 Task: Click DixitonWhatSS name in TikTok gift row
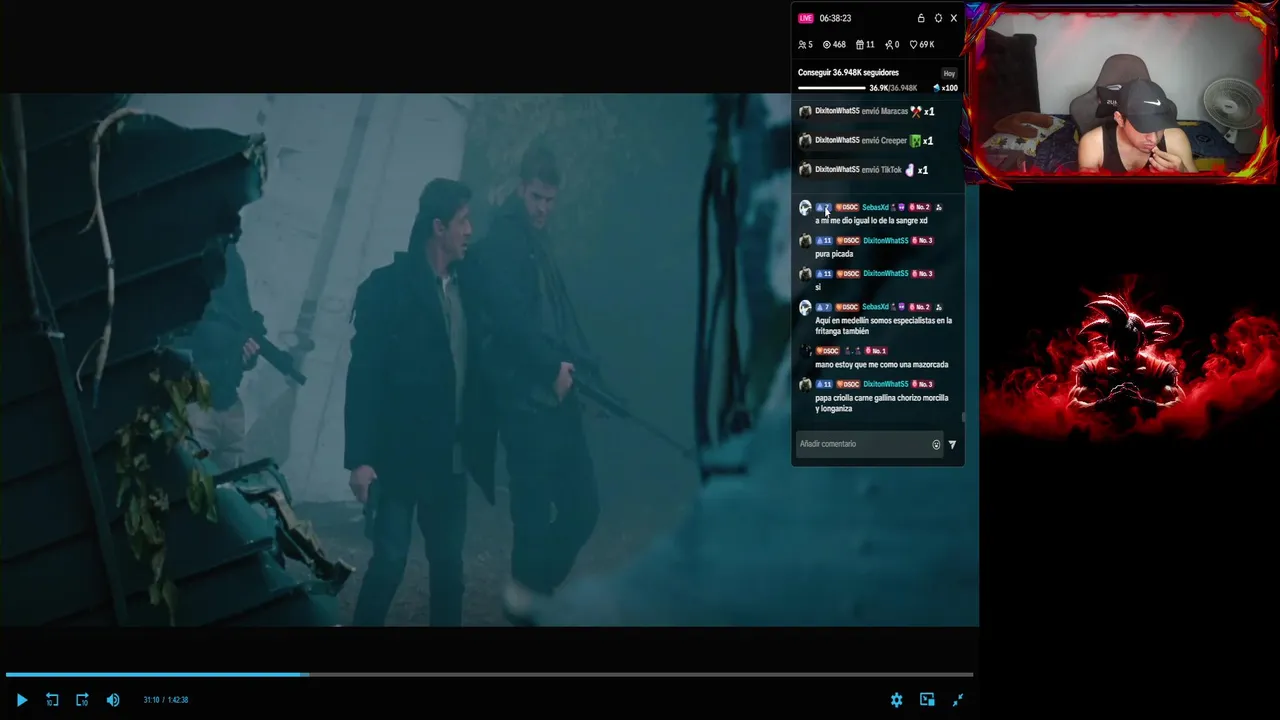tap(837, 169)
